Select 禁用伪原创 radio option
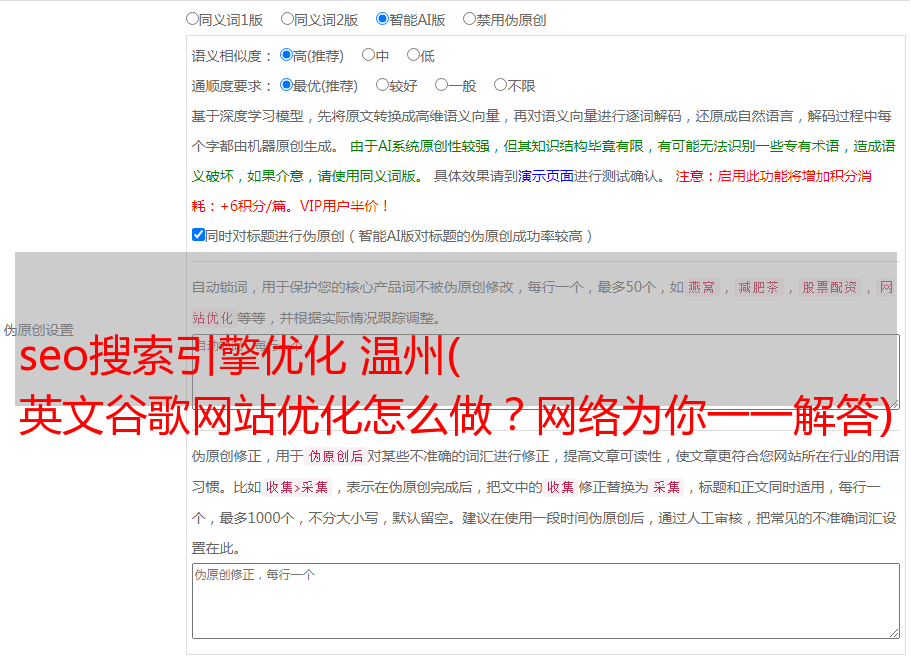The width and height of the screenshot is (911, 658). coord(469,19)
